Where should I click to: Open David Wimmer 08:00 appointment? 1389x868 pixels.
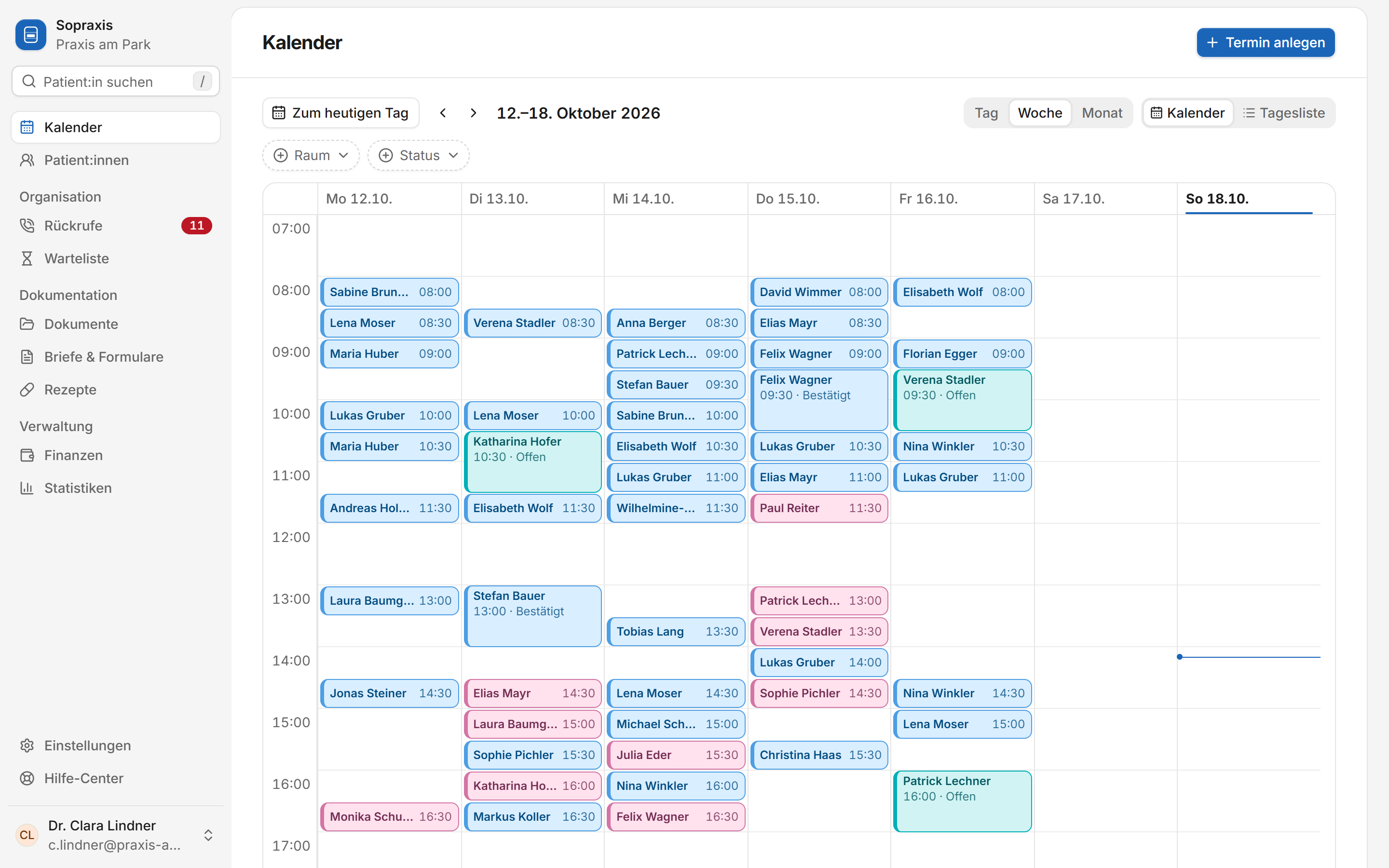click(819, 292)
